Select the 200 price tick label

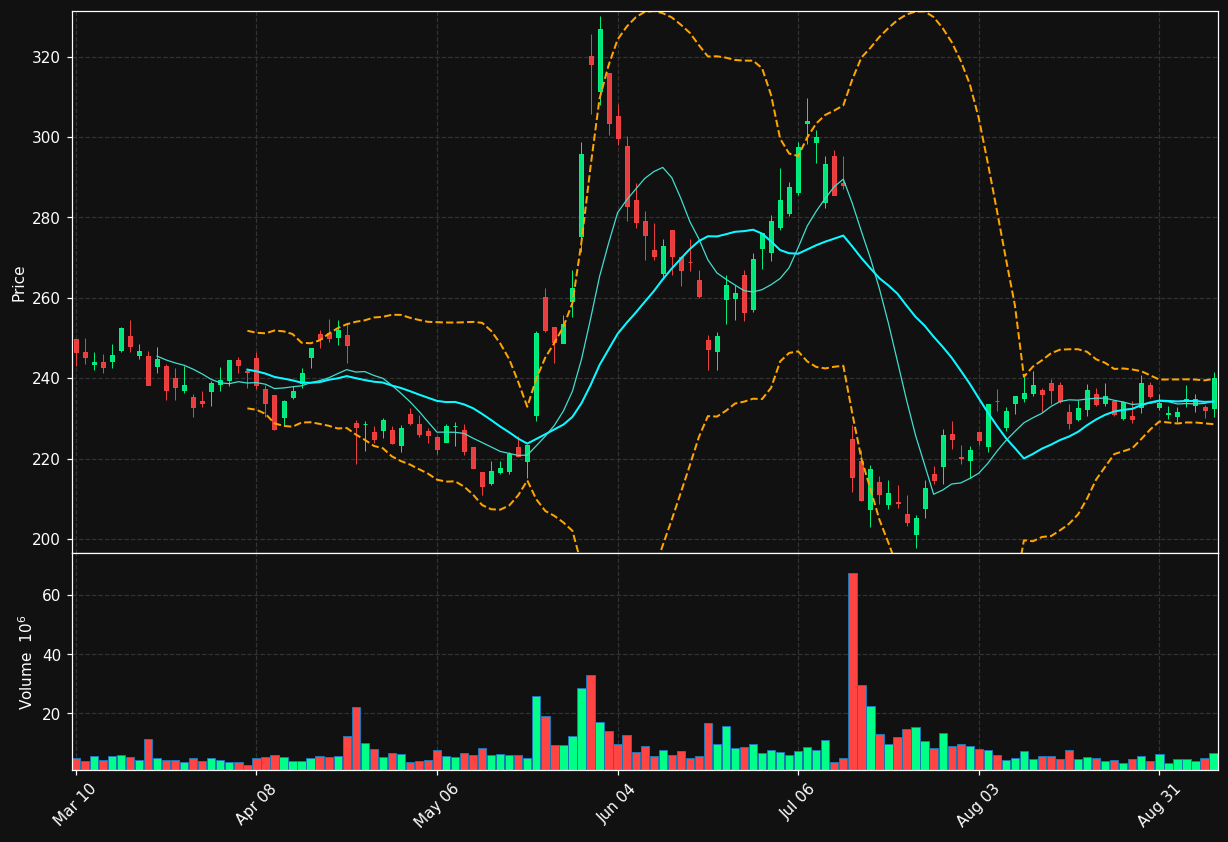point(46,539)
